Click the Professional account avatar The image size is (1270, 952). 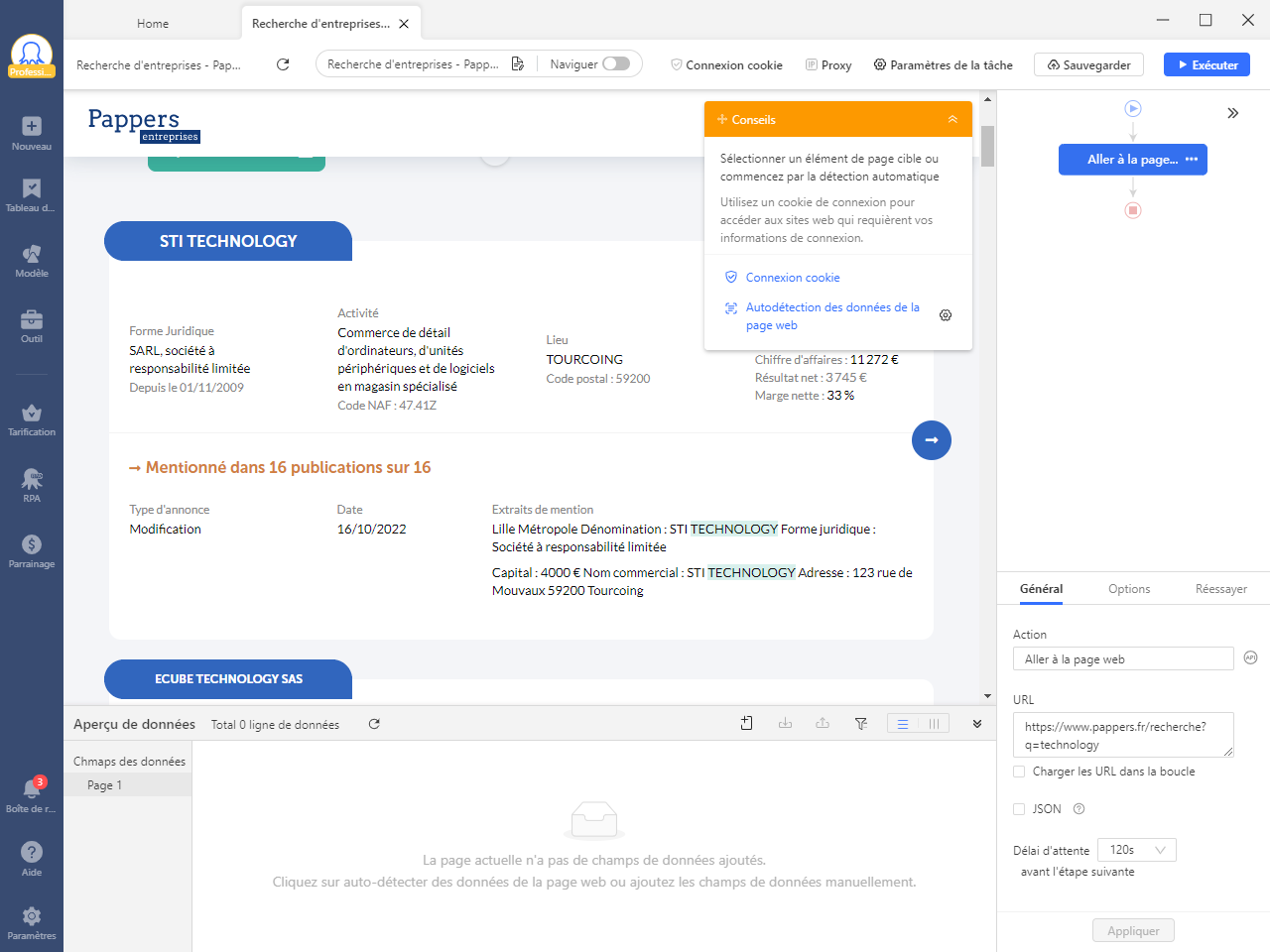(32, 57)
